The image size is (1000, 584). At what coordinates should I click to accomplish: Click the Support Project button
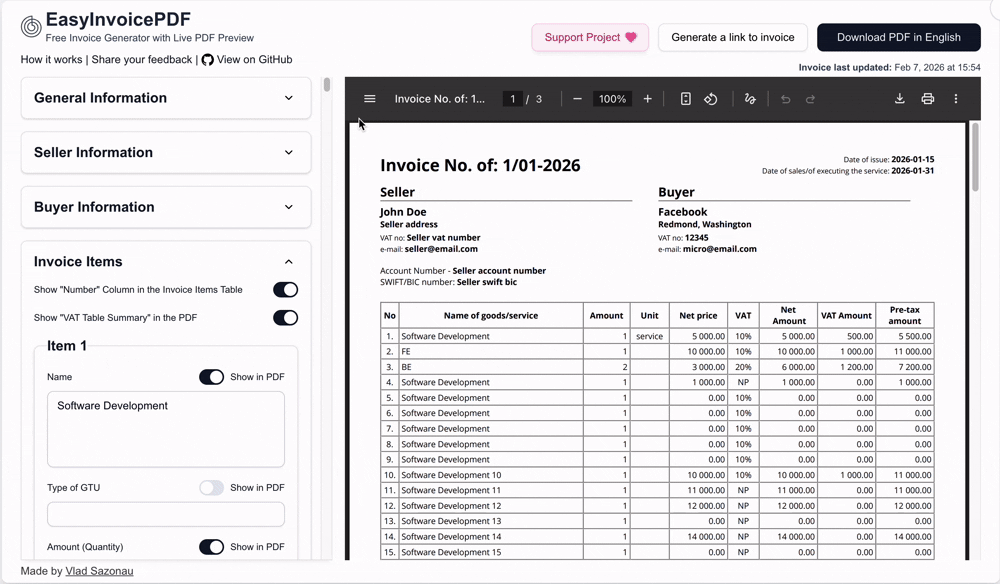(590, 38)
